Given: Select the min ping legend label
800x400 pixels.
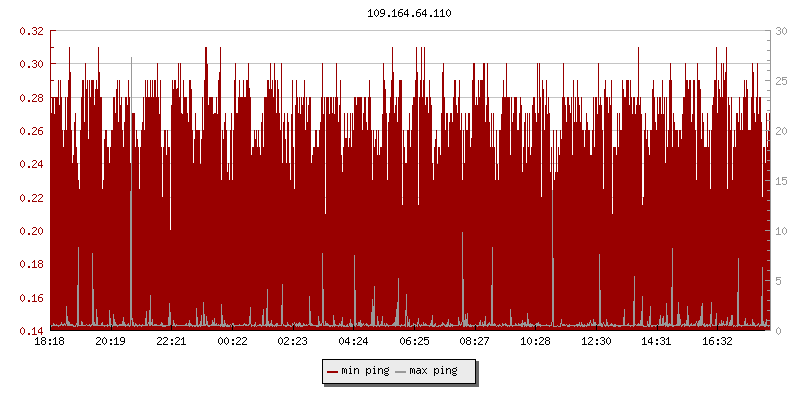Looking at the screenshot, I should [365, 371].
